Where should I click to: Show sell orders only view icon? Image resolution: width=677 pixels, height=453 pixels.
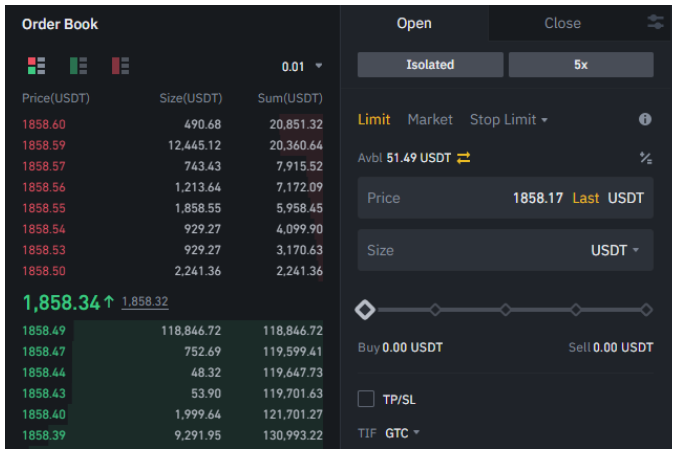click(x=120, y=66)
